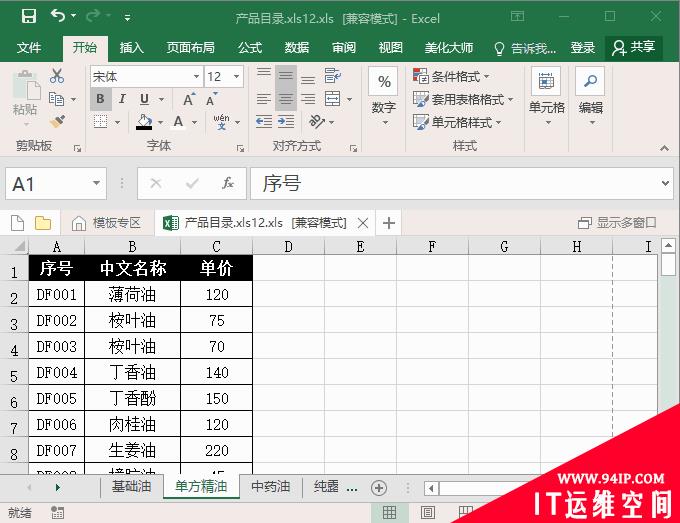Select the Format Painter brush
Image resolution: width=680 pixels, height=523 pixels.
point(57,121)
